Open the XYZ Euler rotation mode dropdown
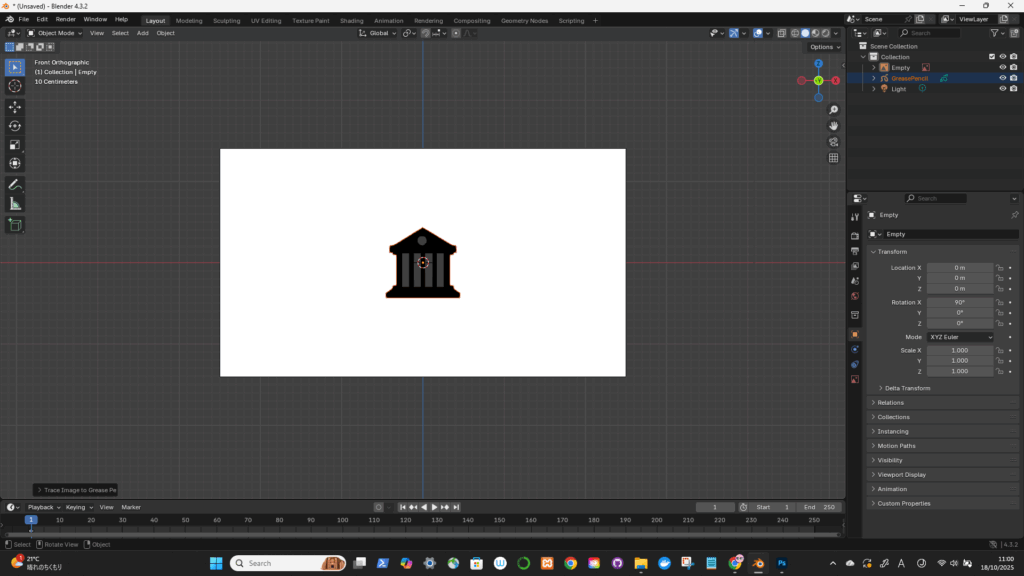This screenshot has height=576, width=1024. tap(961, 337)
